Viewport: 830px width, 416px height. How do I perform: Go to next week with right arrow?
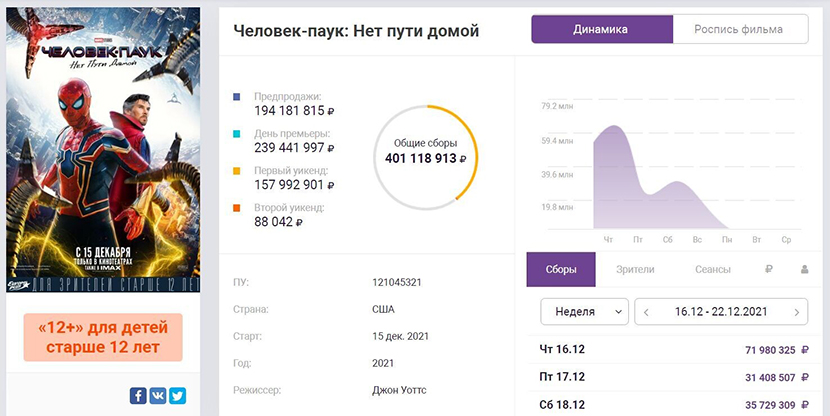796,312
